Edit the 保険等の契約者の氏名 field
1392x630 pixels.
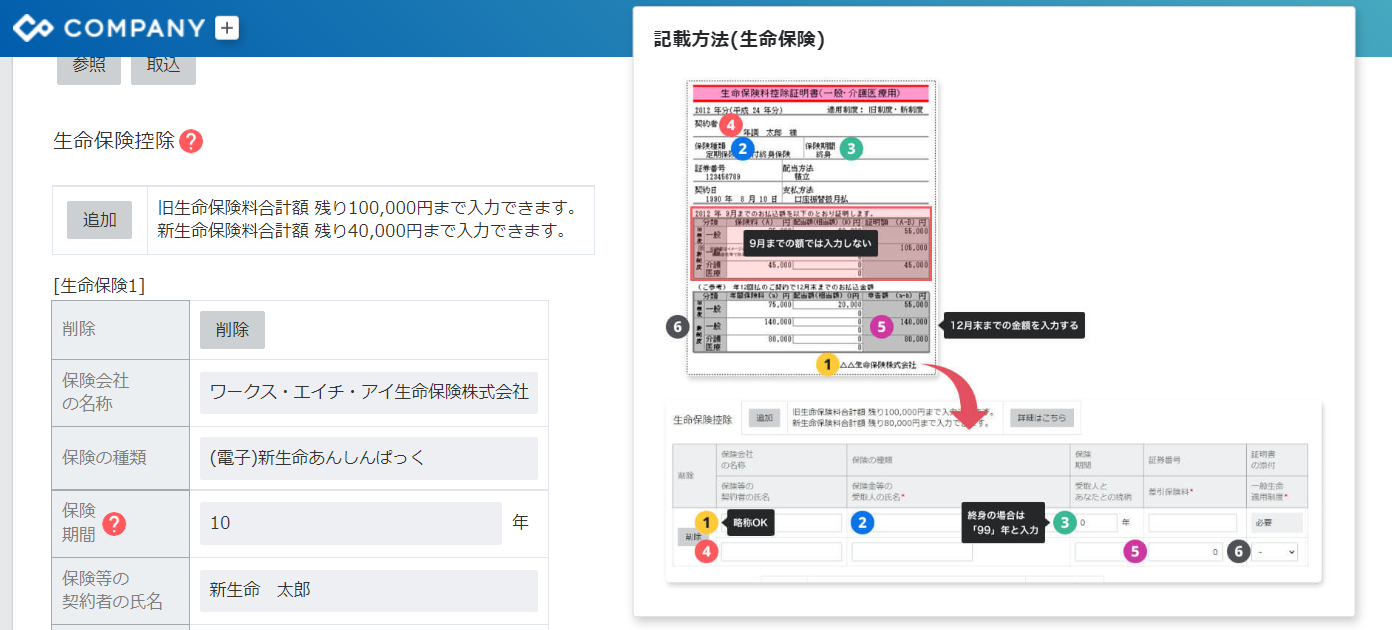tap(369, 591)
